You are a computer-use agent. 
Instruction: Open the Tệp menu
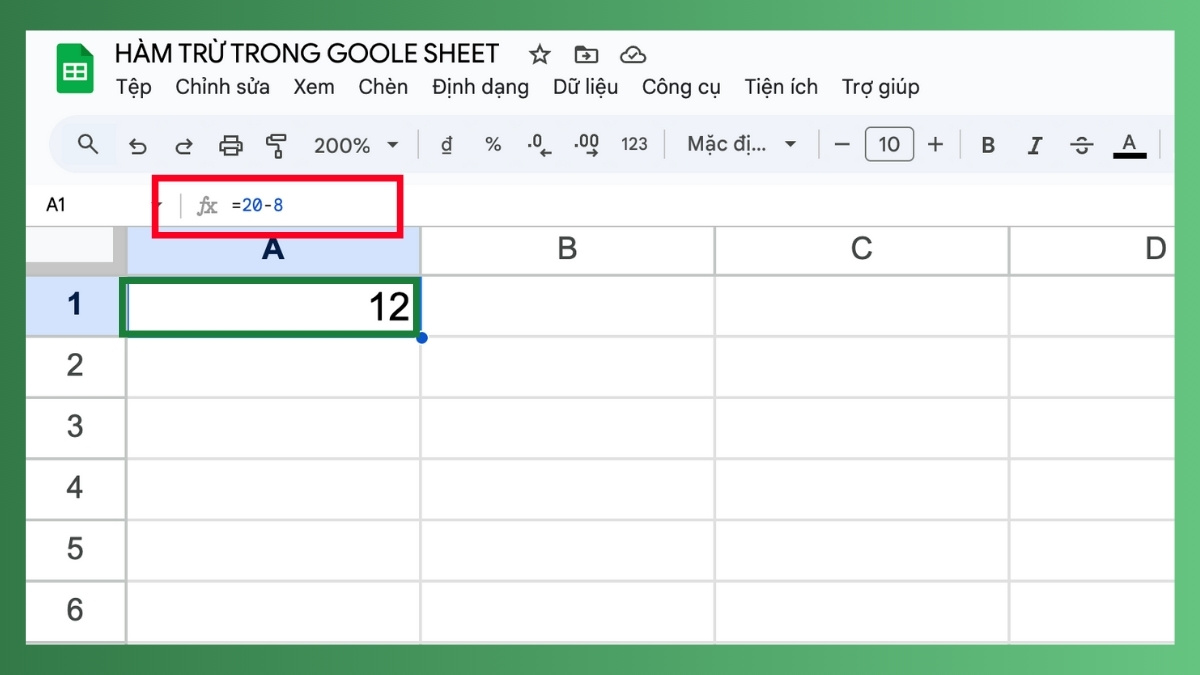(x=133, y=87)
